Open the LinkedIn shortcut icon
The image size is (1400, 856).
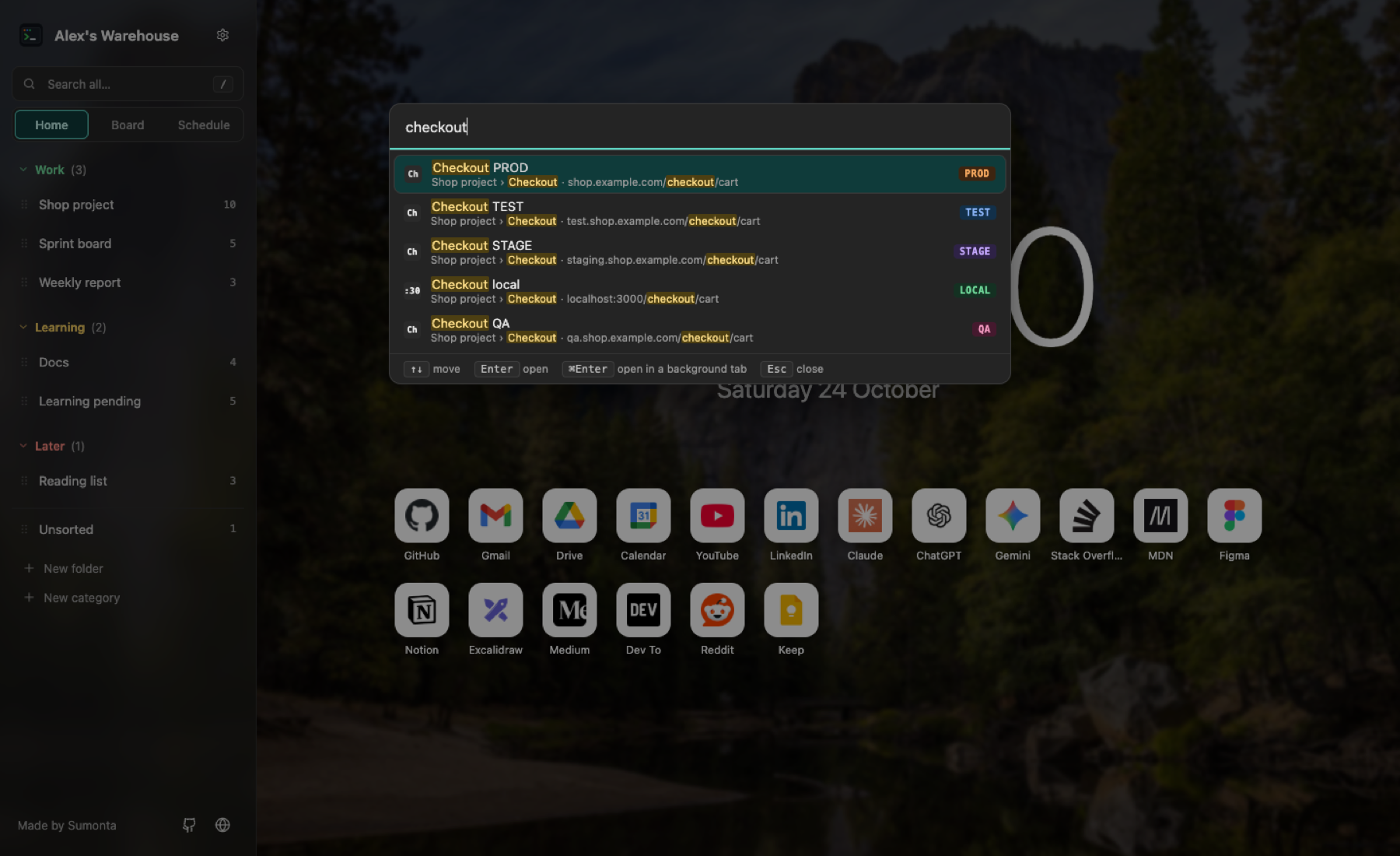coord(791,515)
